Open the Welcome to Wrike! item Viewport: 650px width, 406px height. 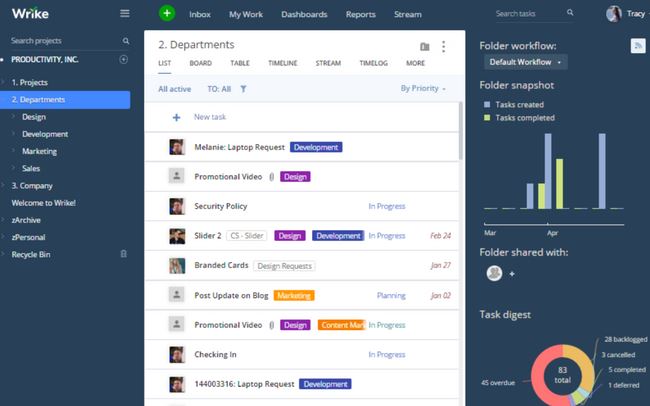(x=44, y=203)
